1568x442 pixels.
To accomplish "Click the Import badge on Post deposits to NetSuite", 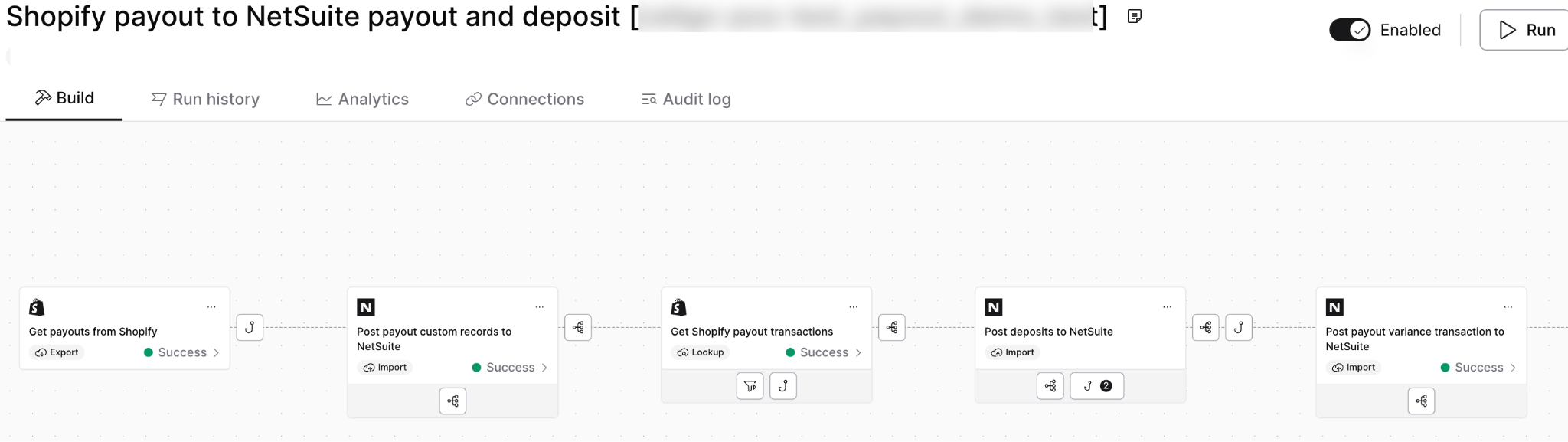I will pyautogui.click(x=1013, y=352).
